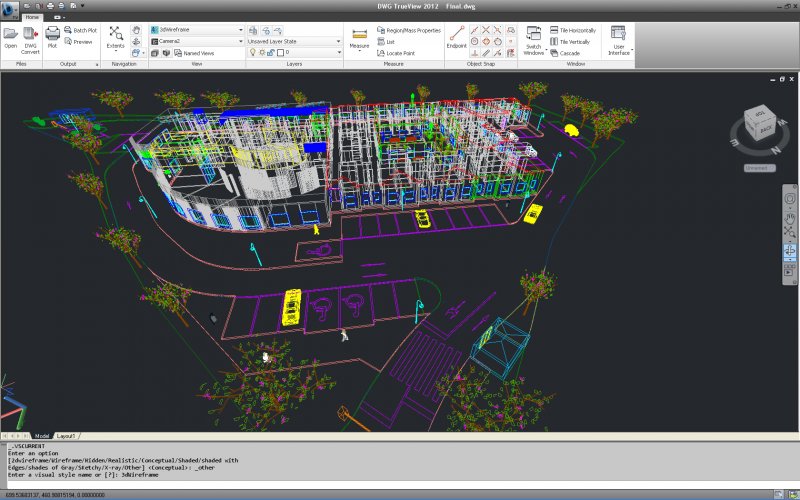This screenshot has height=500, width=800.
Task: Click the List command
Action: click(386, 42)
